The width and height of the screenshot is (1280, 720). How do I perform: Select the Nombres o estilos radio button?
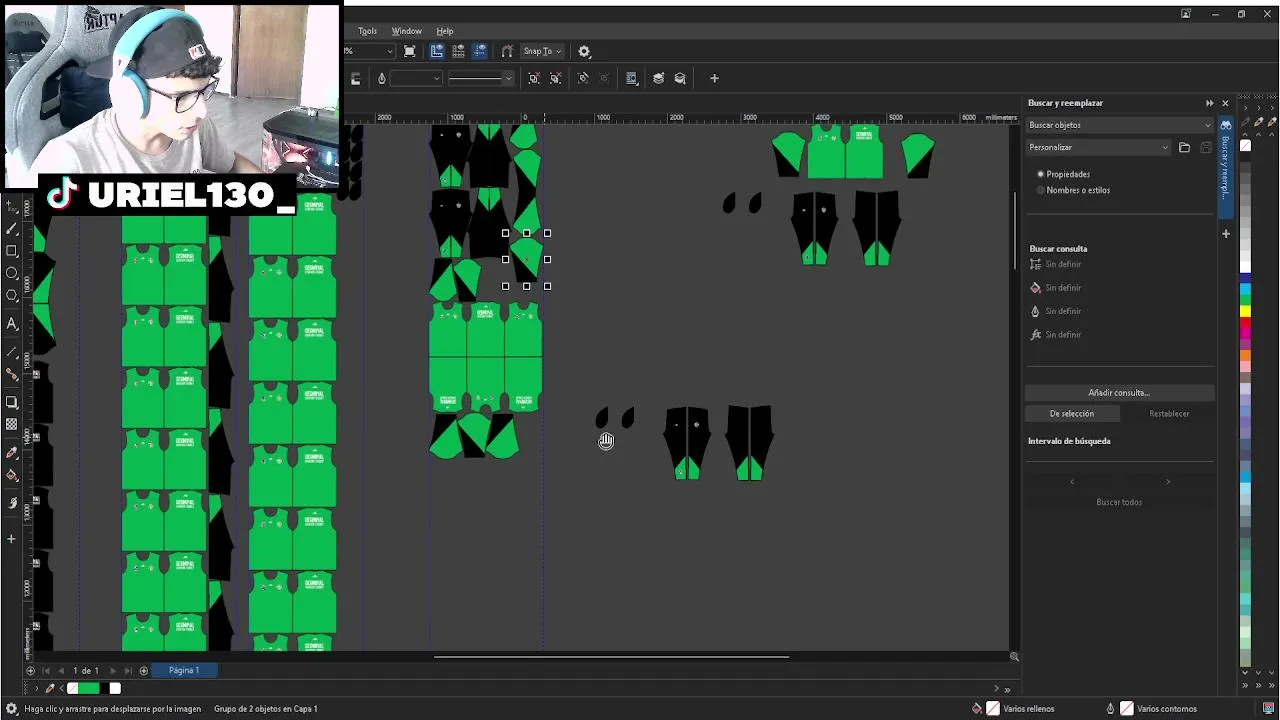coord(1041,190)
